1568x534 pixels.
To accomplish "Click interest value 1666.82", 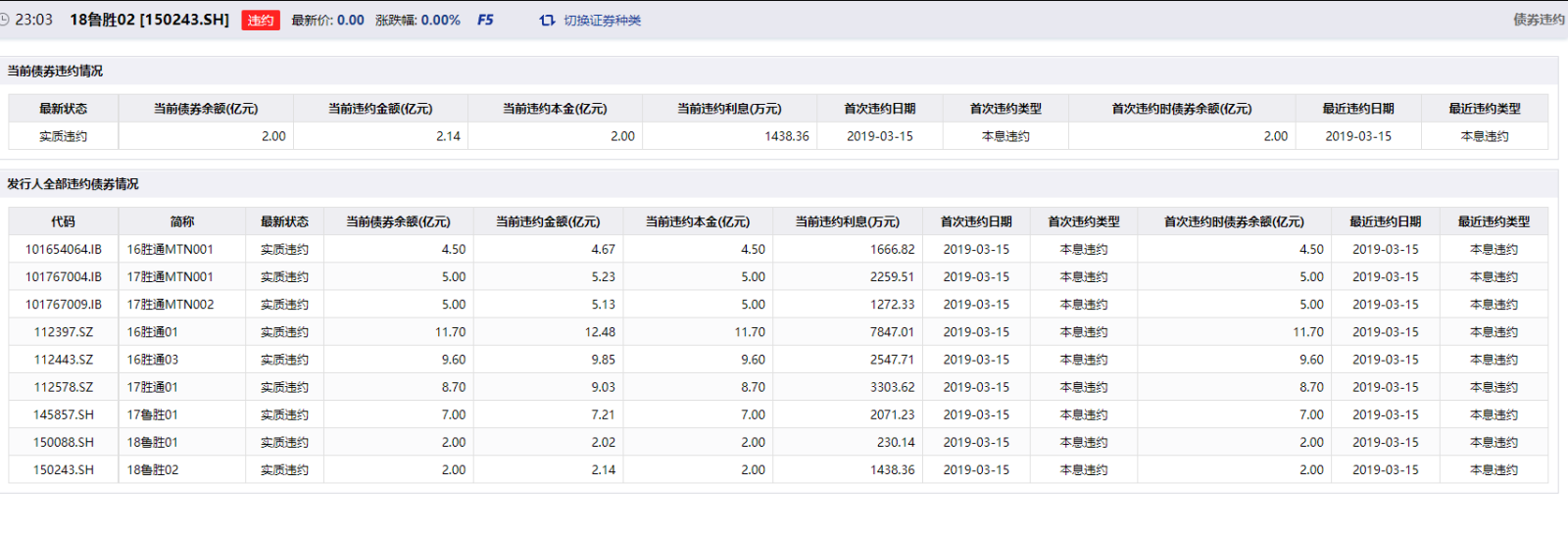I will point(892,249).
